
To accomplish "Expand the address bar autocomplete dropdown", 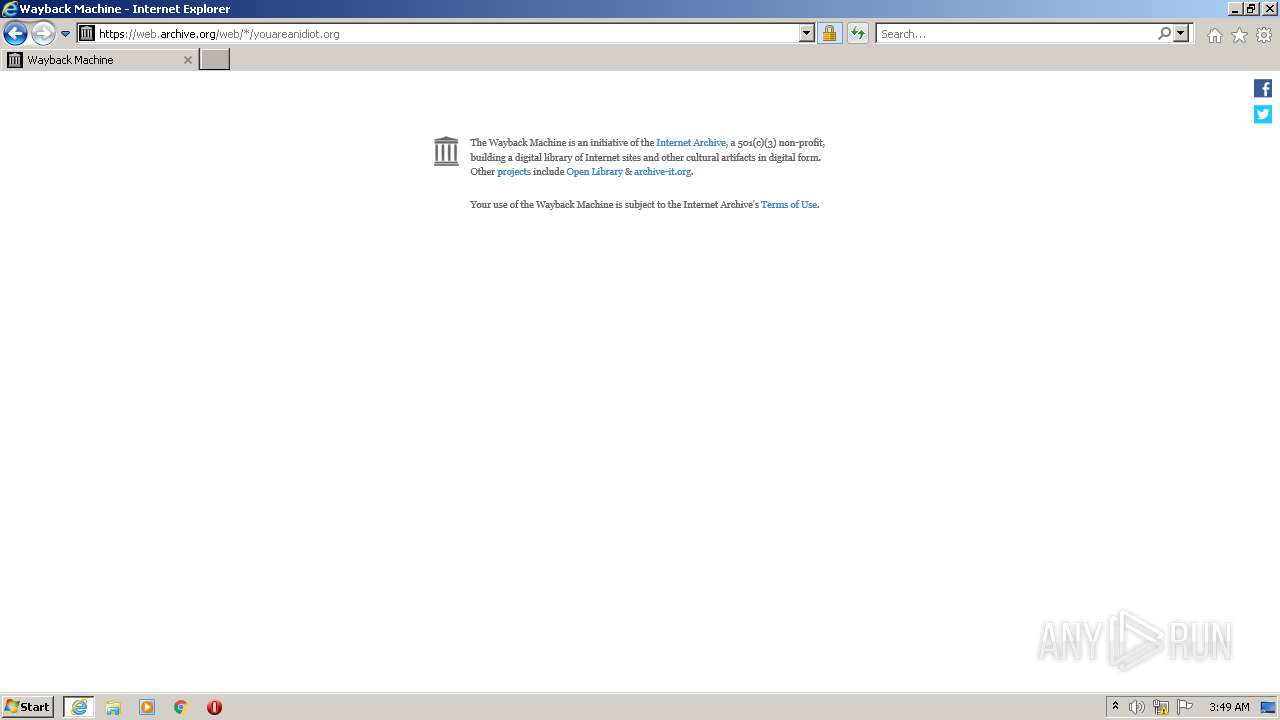I will [807, 33].
